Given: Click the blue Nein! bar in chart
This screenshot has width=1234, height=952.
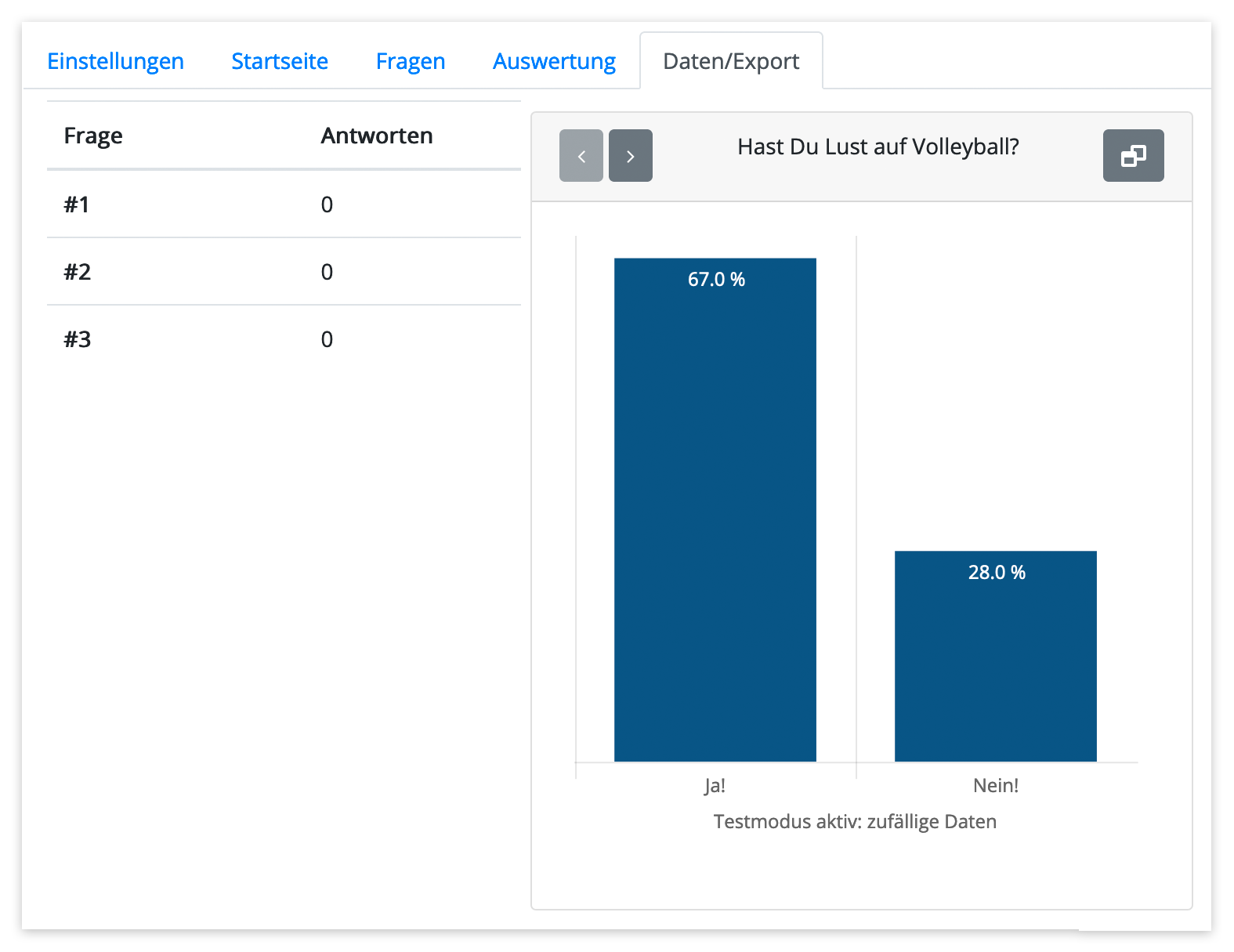Looking at the screenshot, I should pyautogui.click(x=995, y=666).
